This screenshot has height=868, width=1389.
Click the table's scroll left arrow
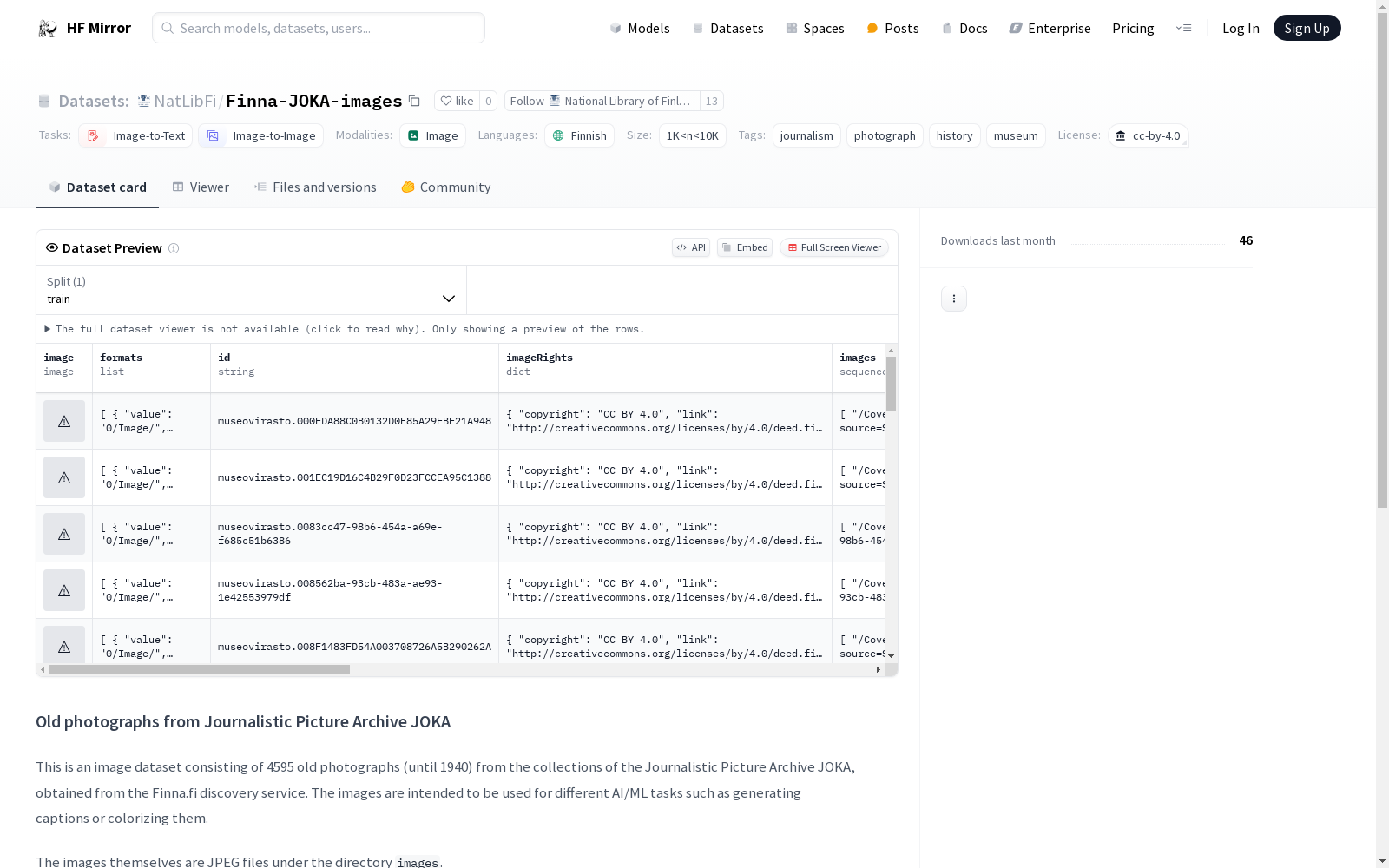click(43, 670)
